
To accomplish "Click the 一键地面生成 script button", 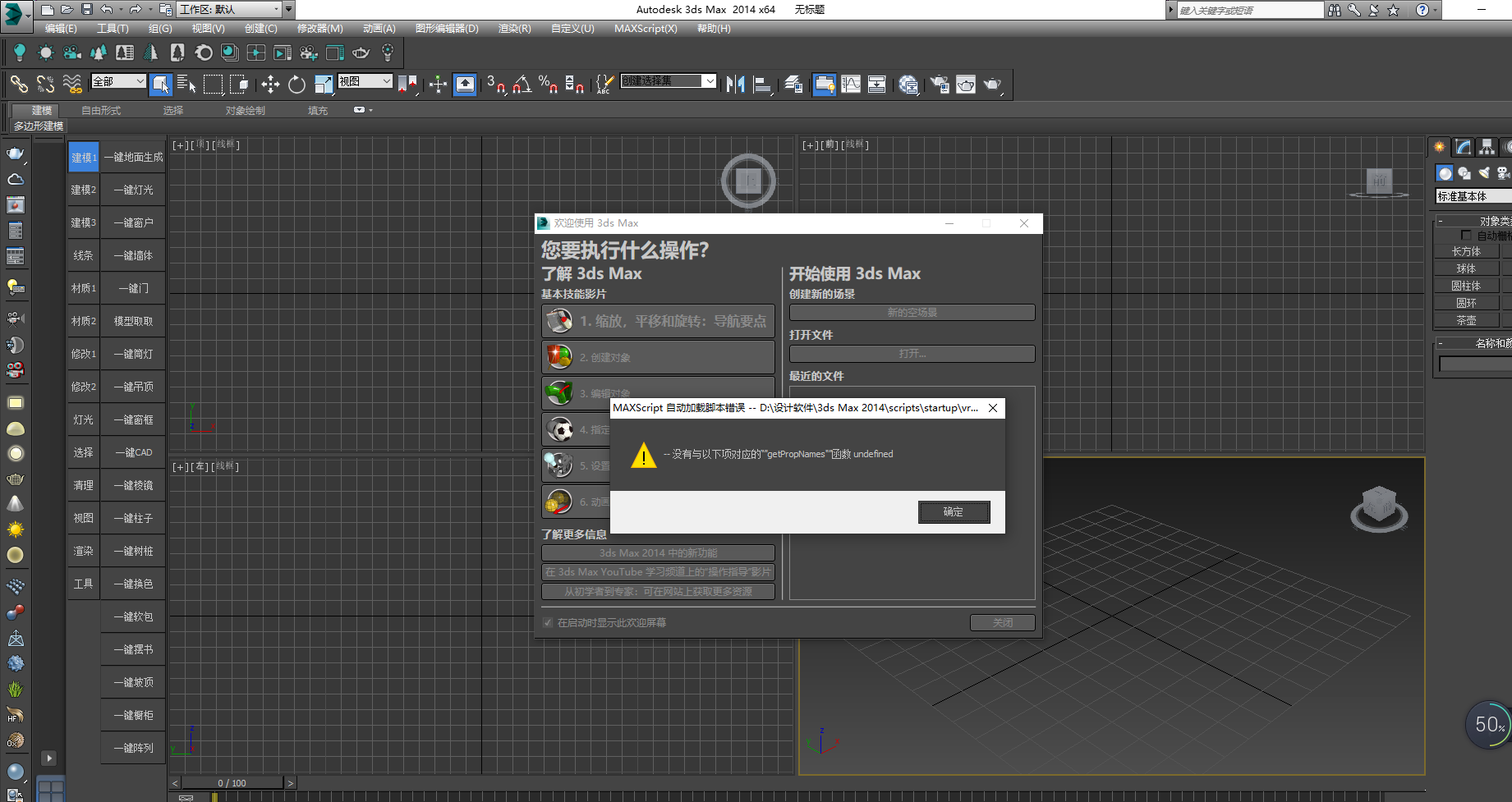I will tap(133, 157).
